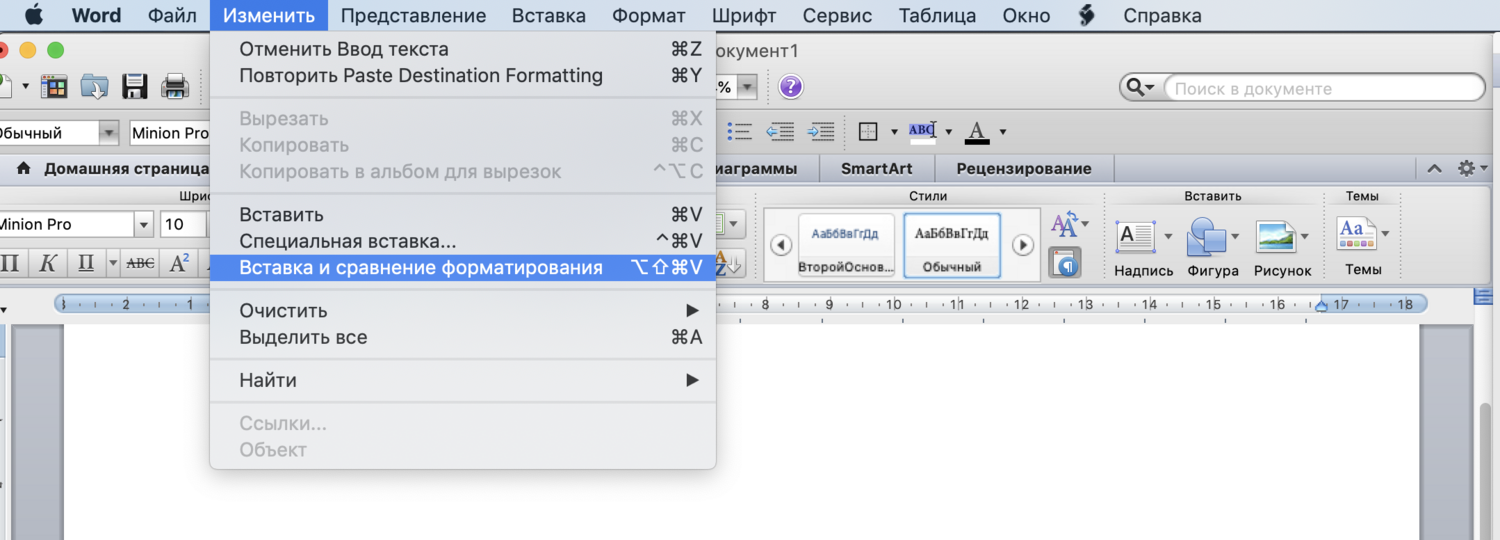Image resolution: width=1500 pixels, height=540 pixels.
Task: Toggle strikethrough ABC button
Action: pos(140,264)
